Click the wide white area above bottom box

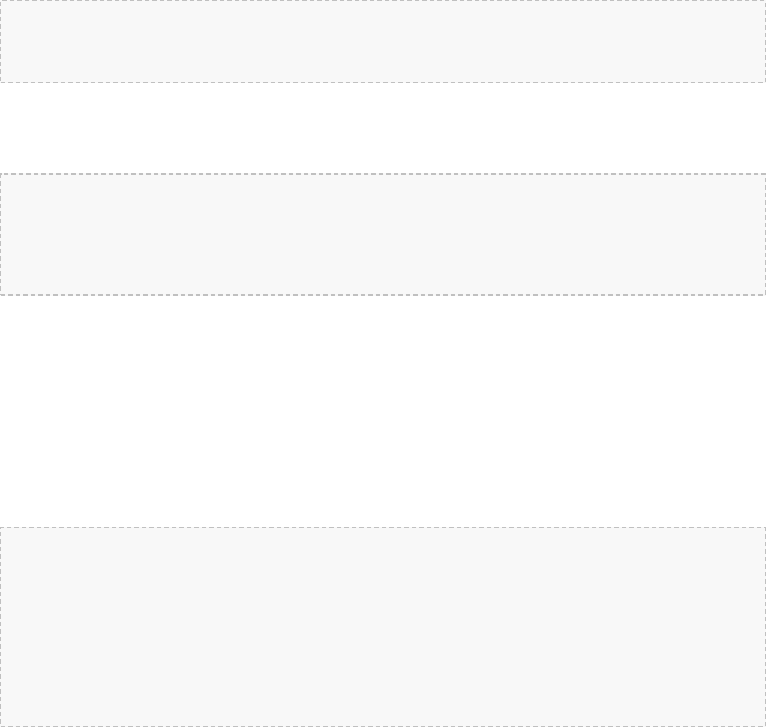pyautogui.click(x=383, y=410)
